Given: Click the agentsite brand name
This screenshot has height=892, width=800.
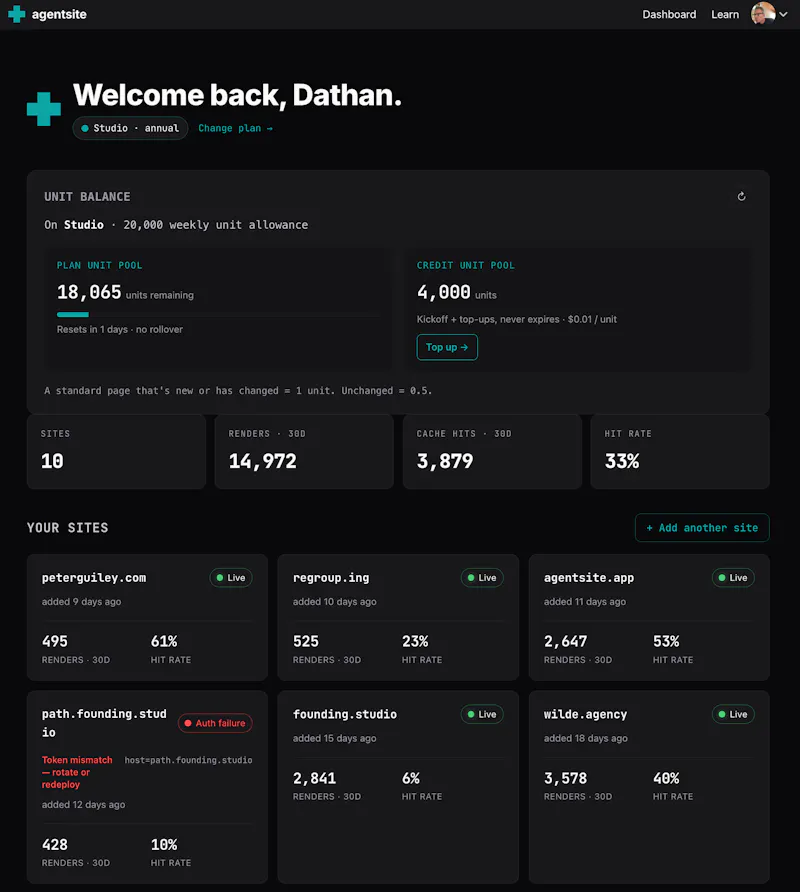Looking at the screenshot, I should [x=59, y=14].
